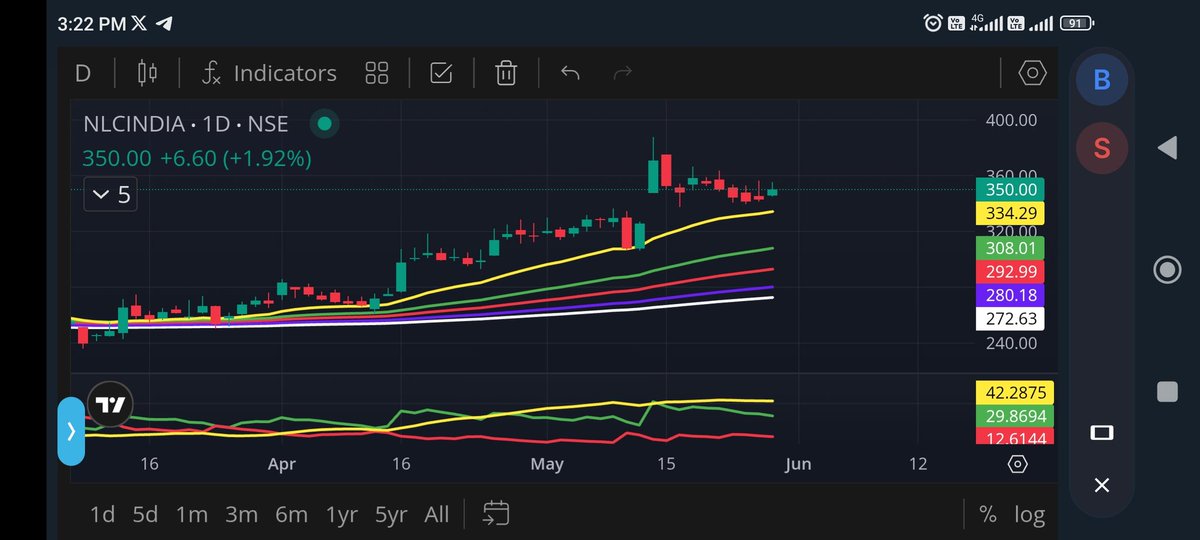Remove drawings with the trash icon

click(x=506, y=73)
